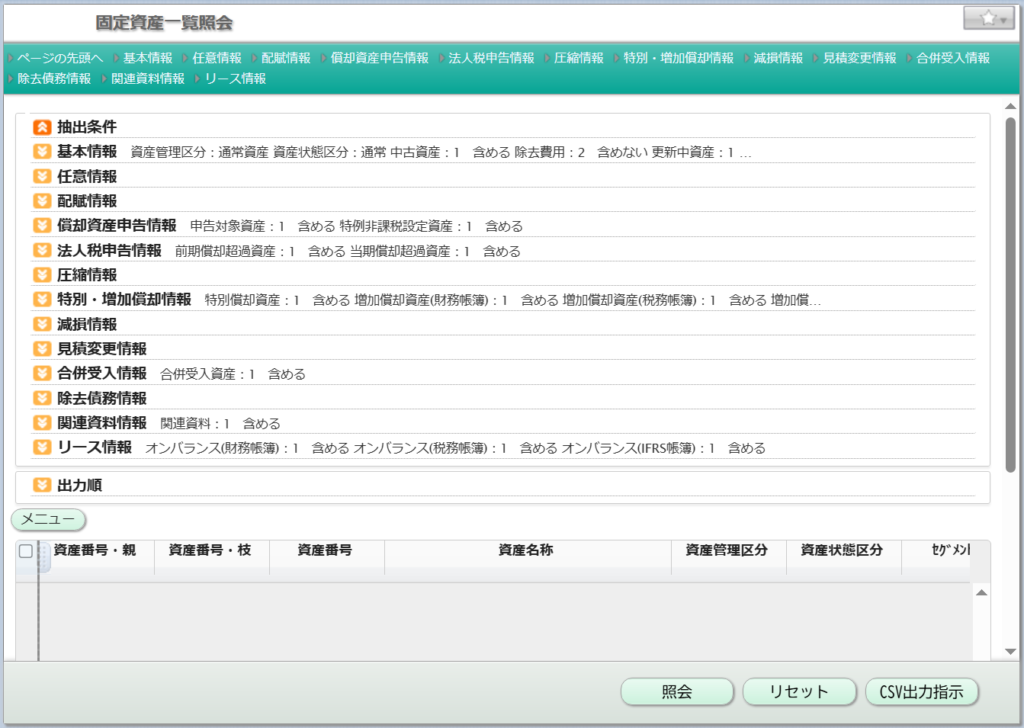The width and height of the screenshot is (1024, 728).
Task: Expand 基本情報 section arrow icon
Action: coord(41,152)
